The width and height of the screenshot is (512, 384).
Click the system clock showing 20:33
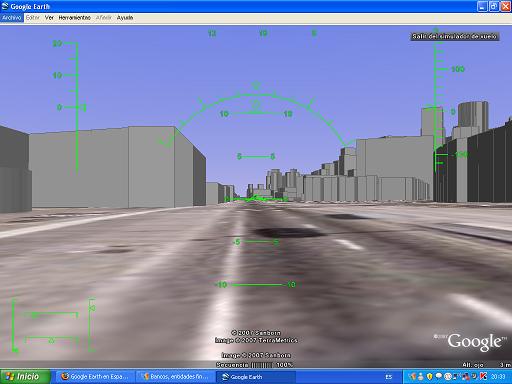[x=498, y=377]
